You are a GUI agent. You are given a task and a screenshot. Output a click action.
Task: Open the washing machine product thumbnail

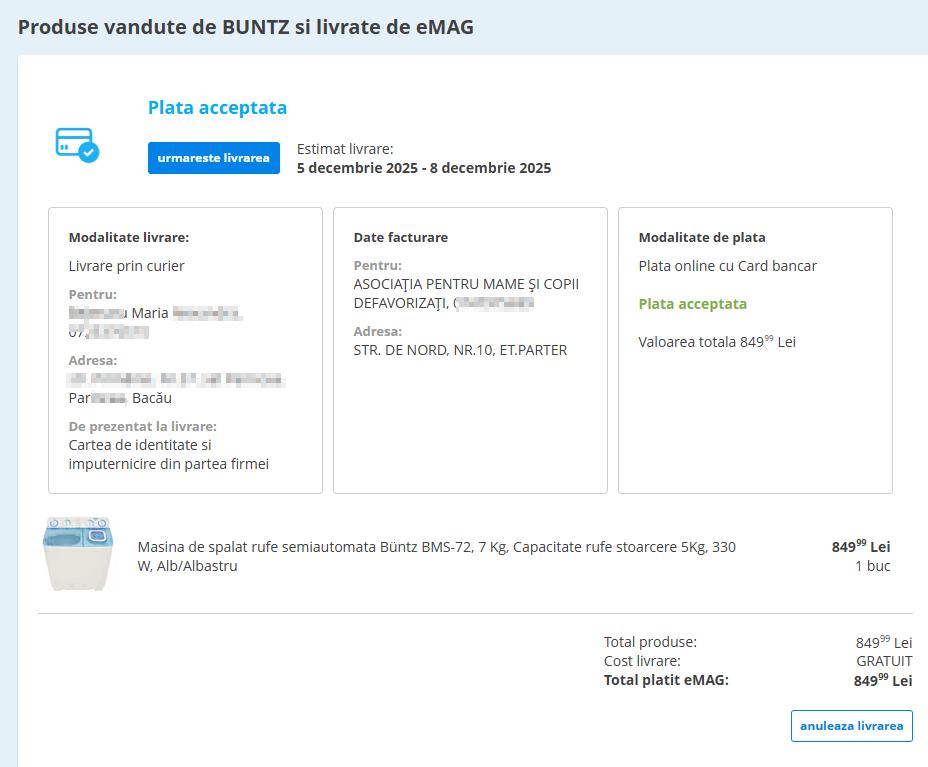coord(78,553)
